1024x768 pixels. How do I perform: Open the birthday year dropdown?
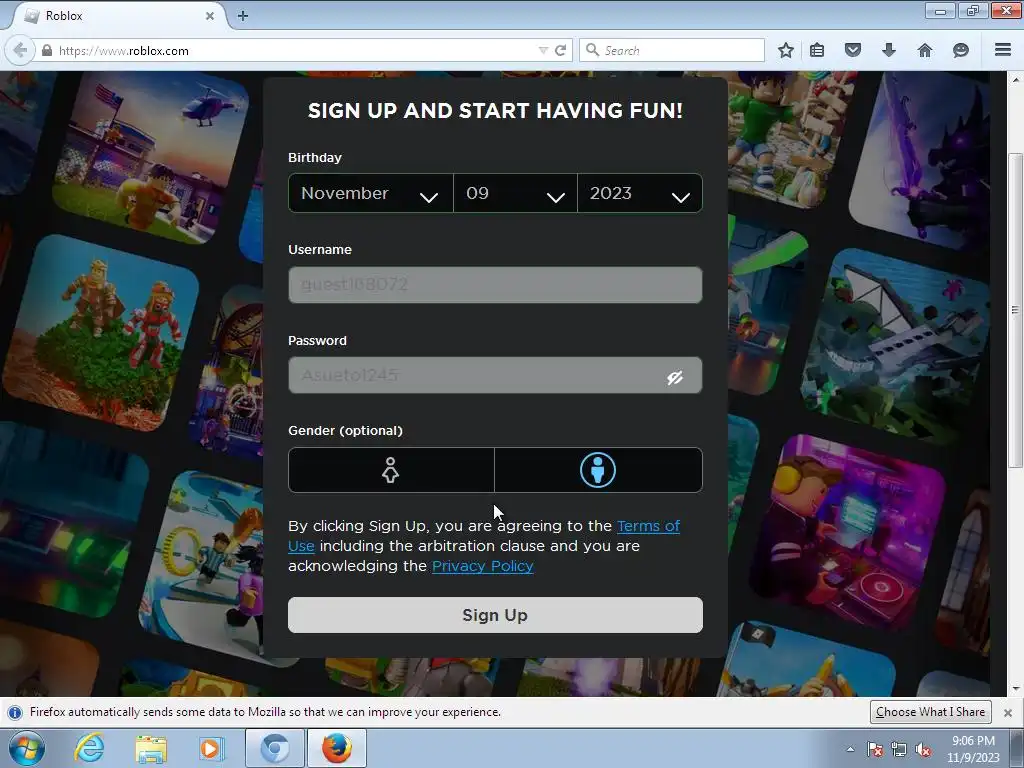coord(640,193)
